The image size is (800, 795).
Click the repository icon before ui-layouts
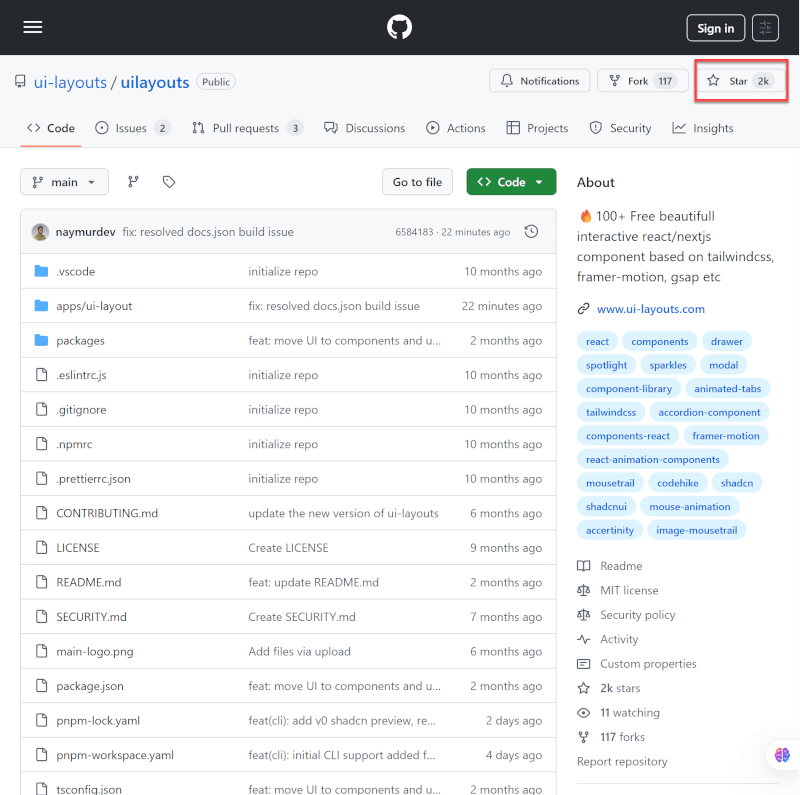(20, 82)
